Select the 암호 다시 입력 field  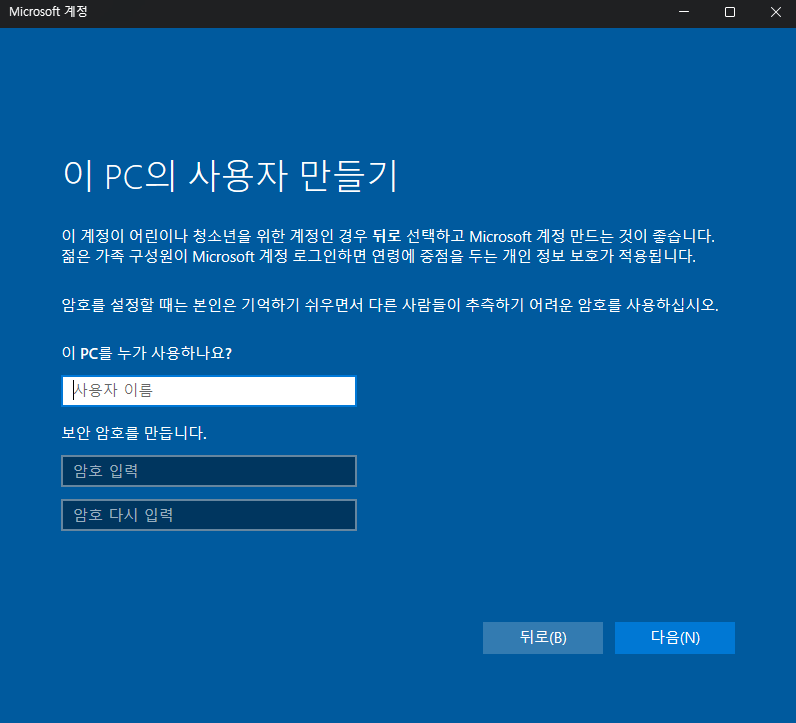click(x=208, y=515)
